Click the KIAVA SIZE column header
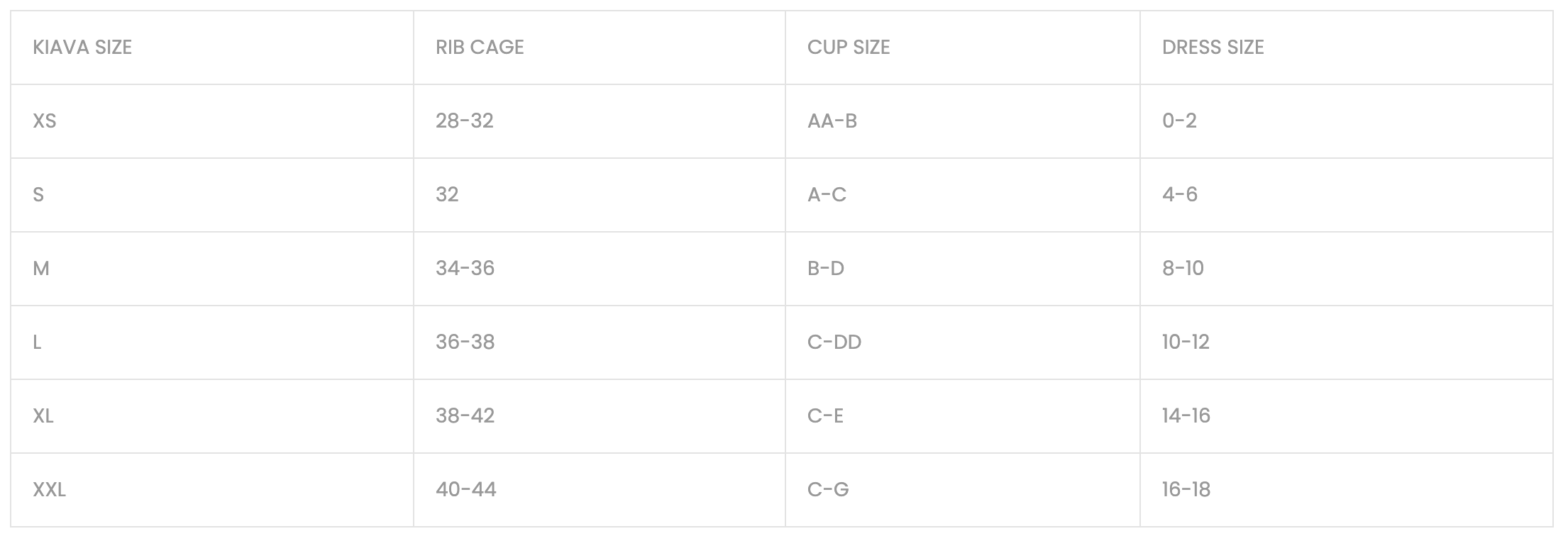This screenshot has height=536, width=1568. coord(82,48)
